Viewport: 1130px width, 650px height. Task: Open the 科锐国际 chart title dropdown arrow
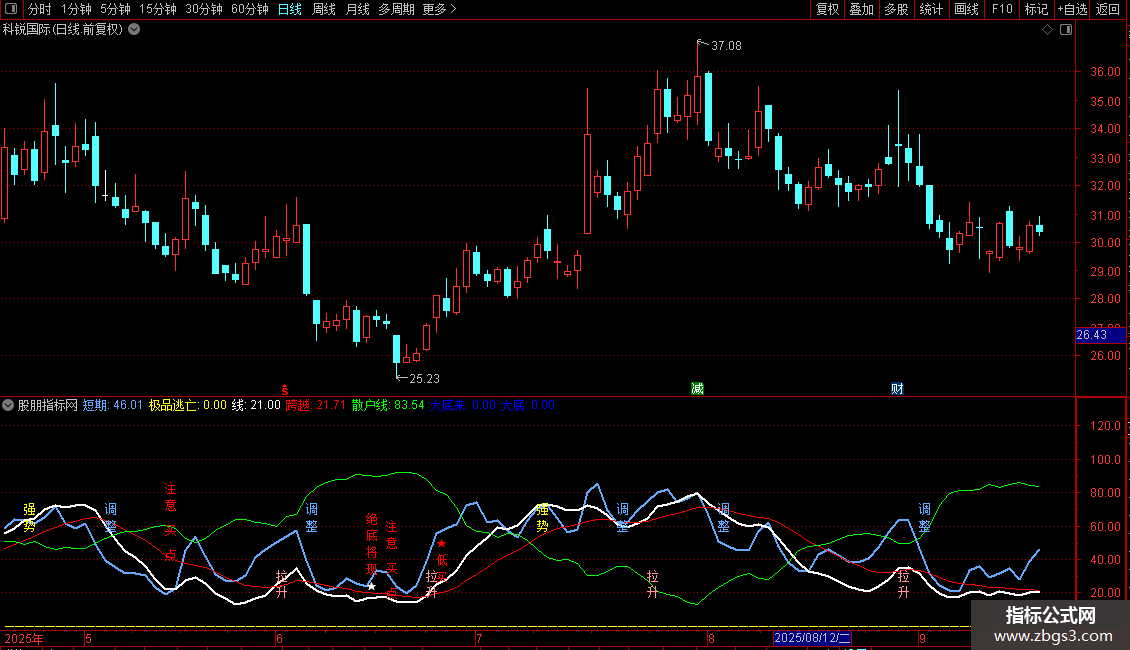point(134,30)
